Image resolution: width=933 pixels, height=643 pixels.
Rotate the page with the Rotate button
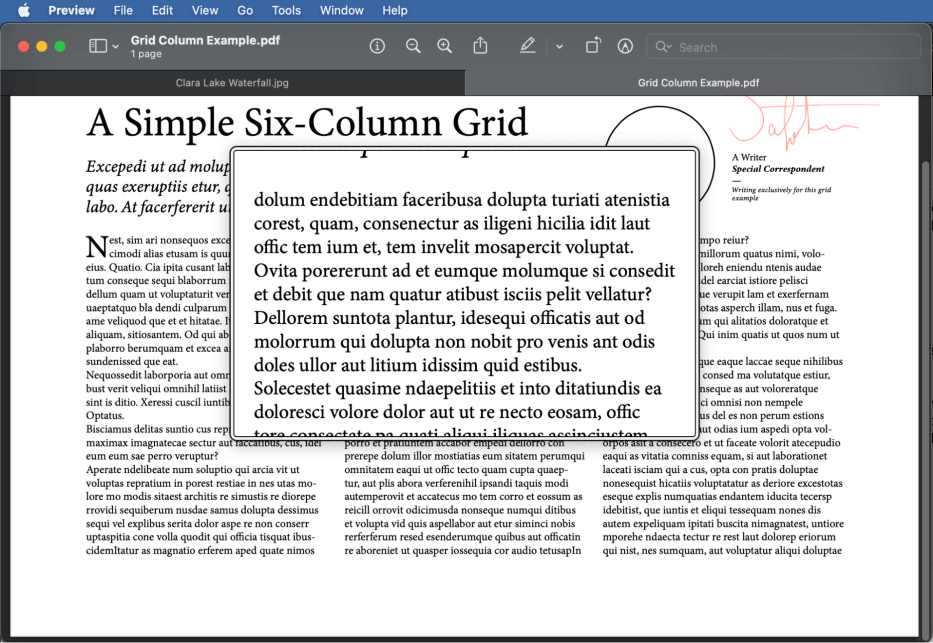(593, 45)
